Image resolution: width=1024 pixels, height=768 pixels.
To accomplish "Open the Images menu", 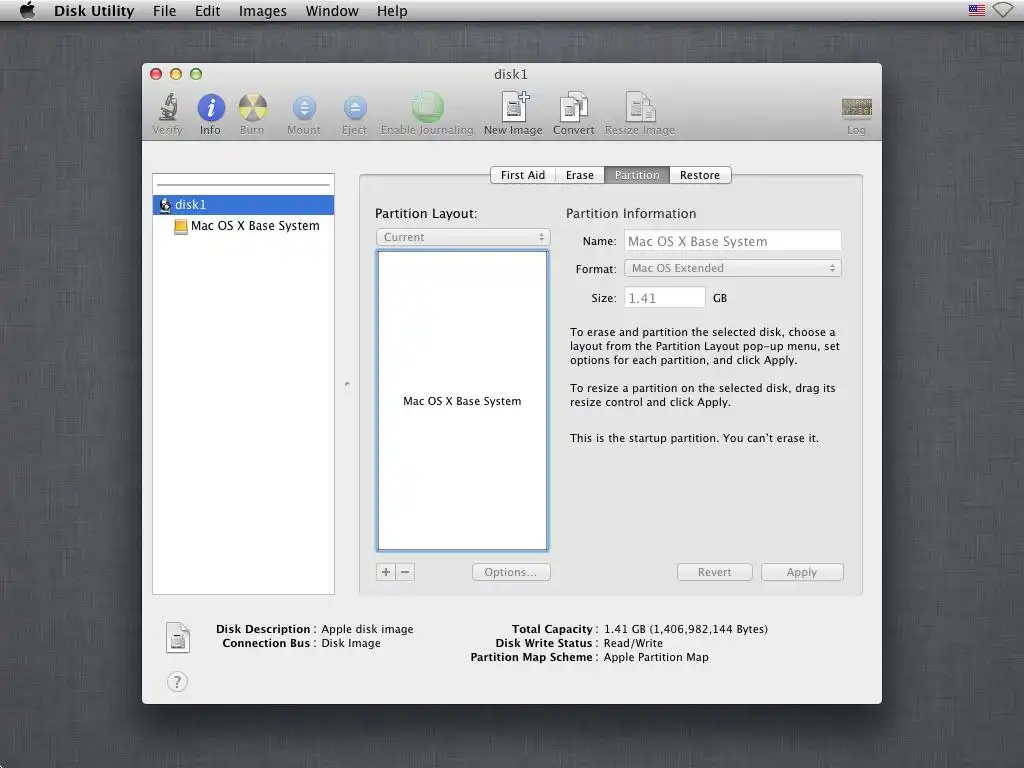I will 263,11.
